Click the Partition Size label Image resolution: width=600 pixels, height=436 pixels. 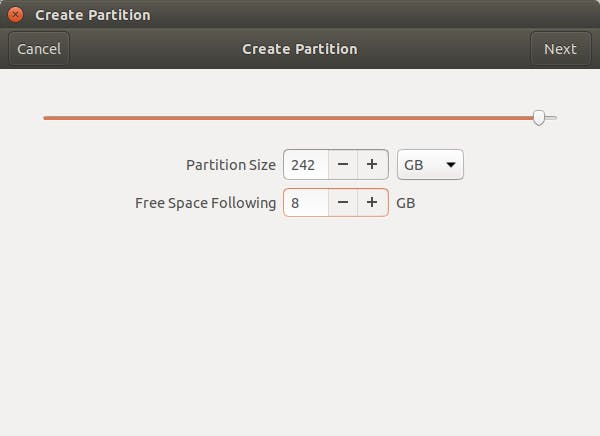231,165
